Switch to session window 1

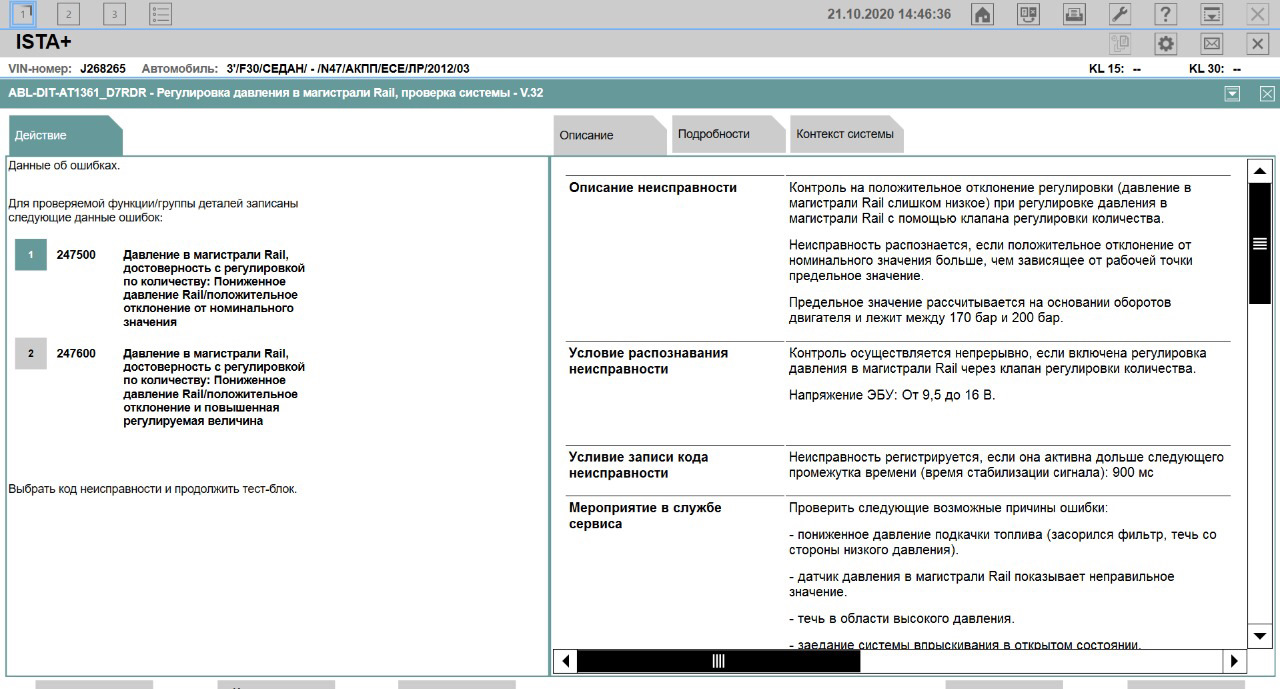pos(24,14)
